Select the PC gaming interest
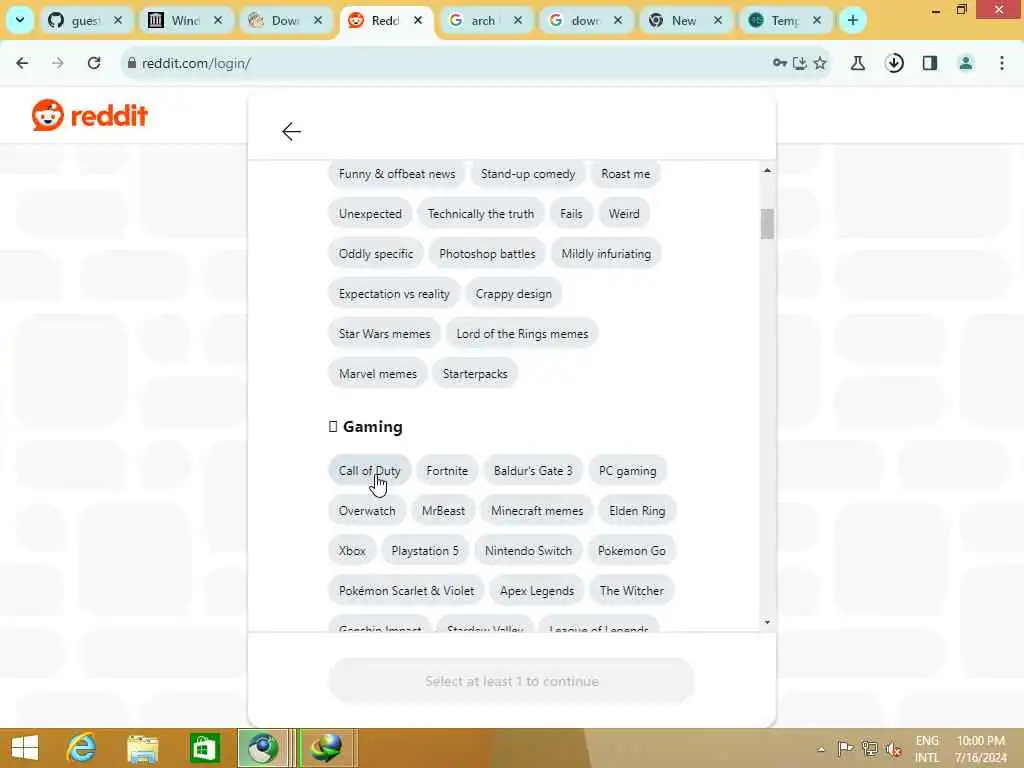Screen dimensions: 1024x768 pos(628,471)
